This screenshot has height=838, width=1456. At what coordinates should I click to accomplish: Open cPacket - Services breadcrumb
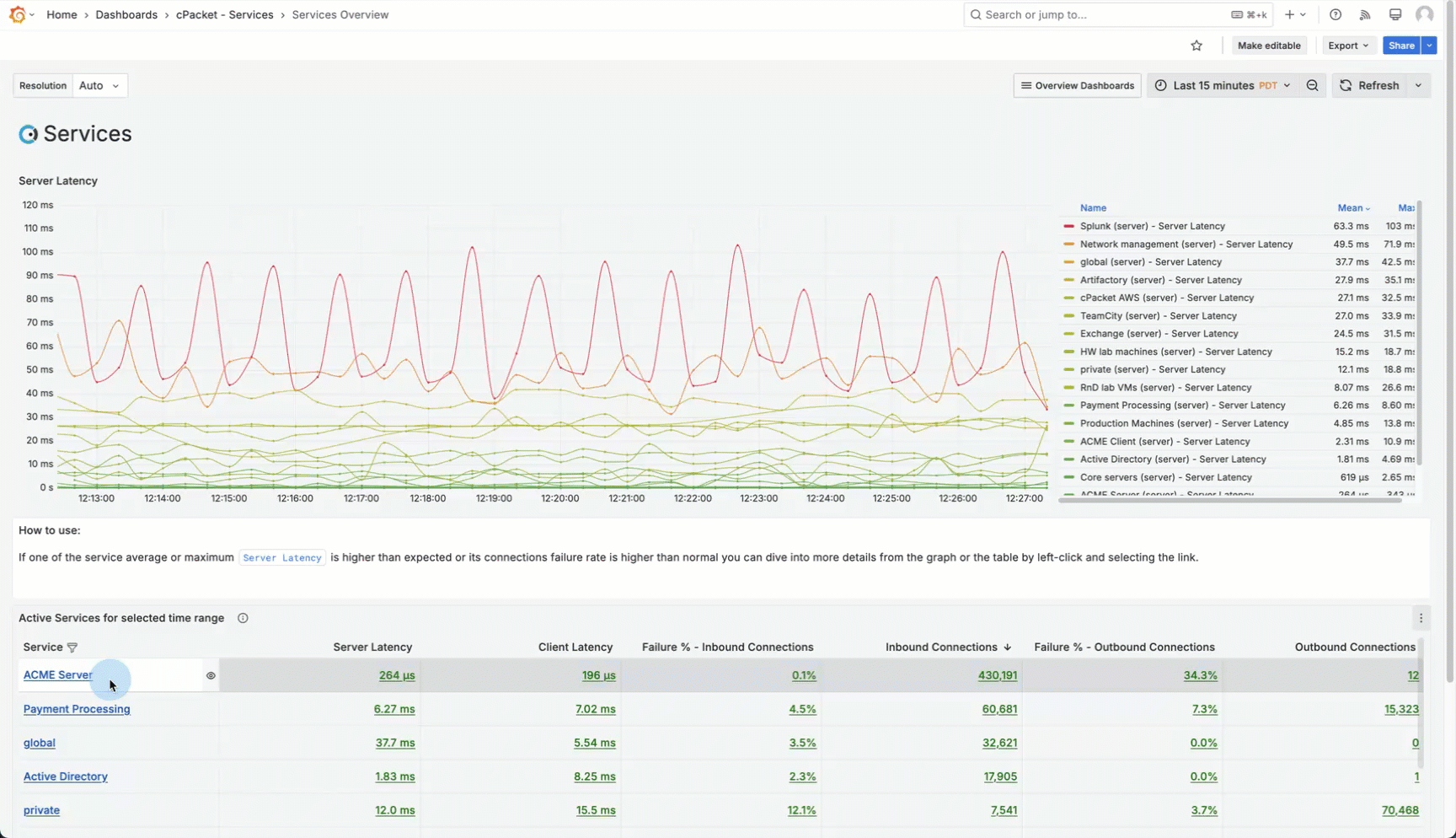click(224, 14)
